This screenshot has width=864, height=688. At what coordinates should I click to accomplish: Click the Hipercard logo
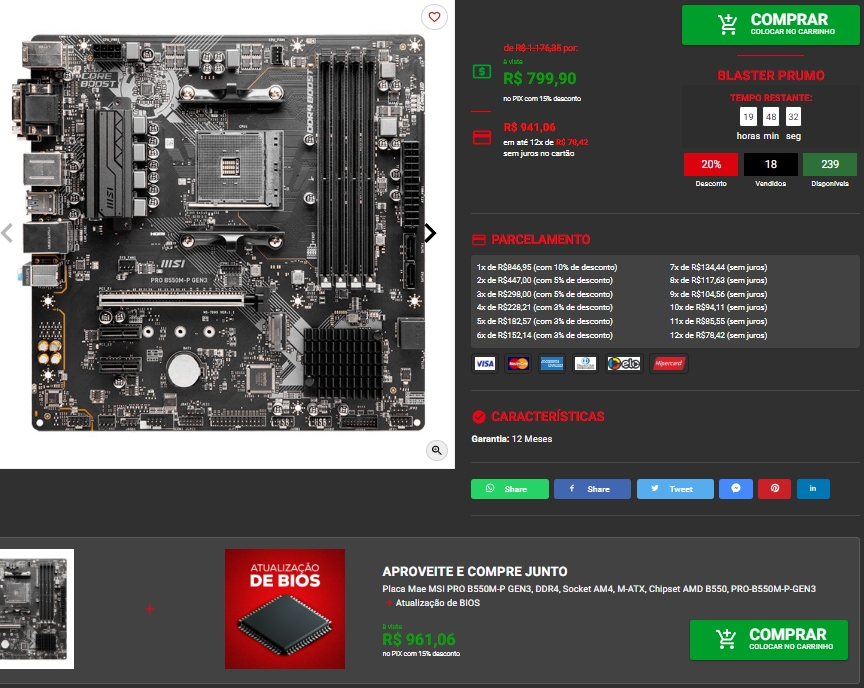coord(668,364)
